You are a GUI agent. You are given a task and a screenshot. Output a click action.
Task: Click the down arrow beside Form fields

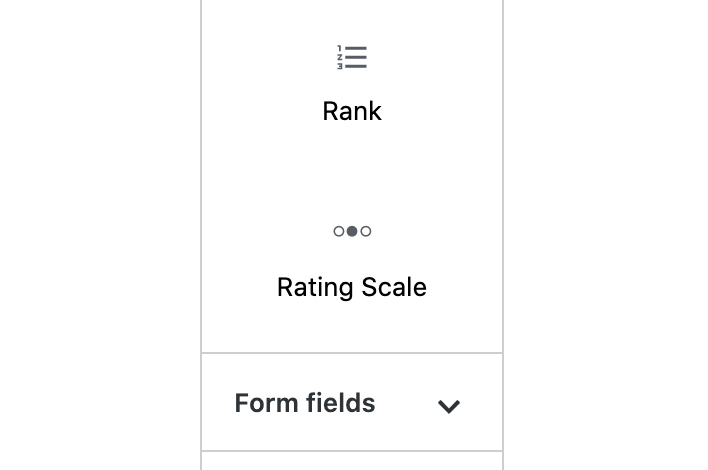449,406
